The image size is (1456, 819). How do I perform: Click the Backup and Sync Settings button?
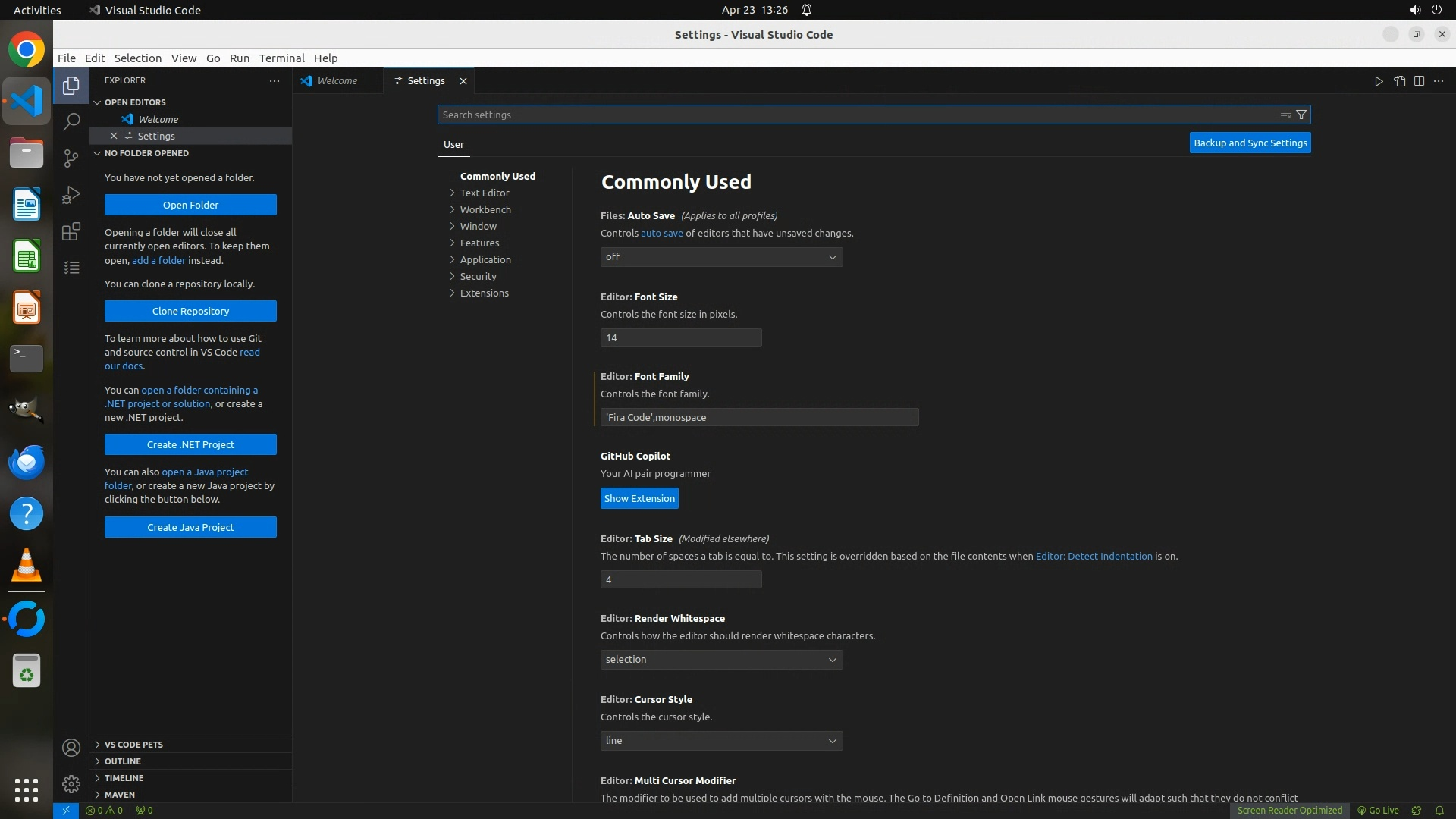[1250, 143]
